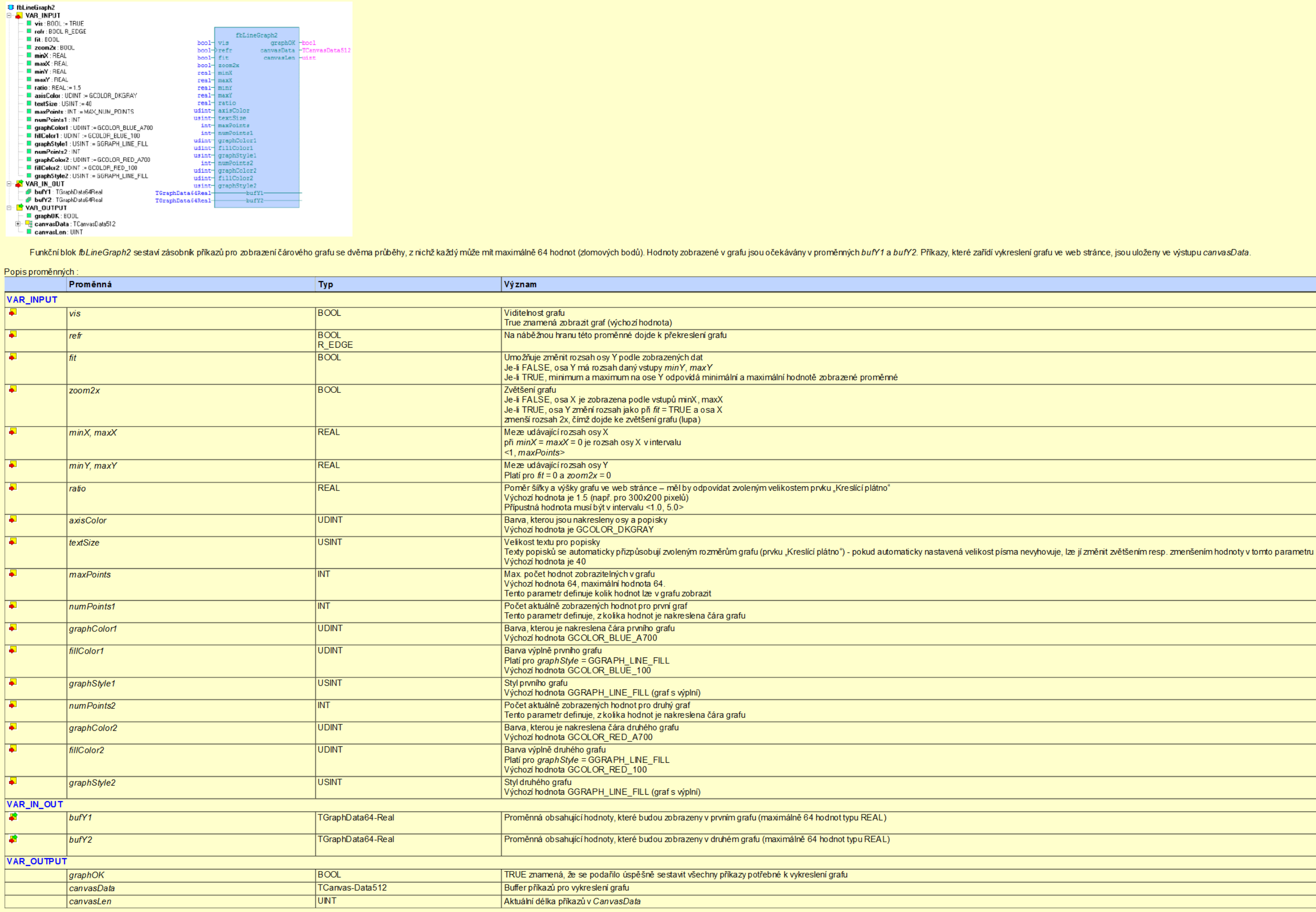Click green square beside vis variable

pyautogui.click(x=29, y=23)
